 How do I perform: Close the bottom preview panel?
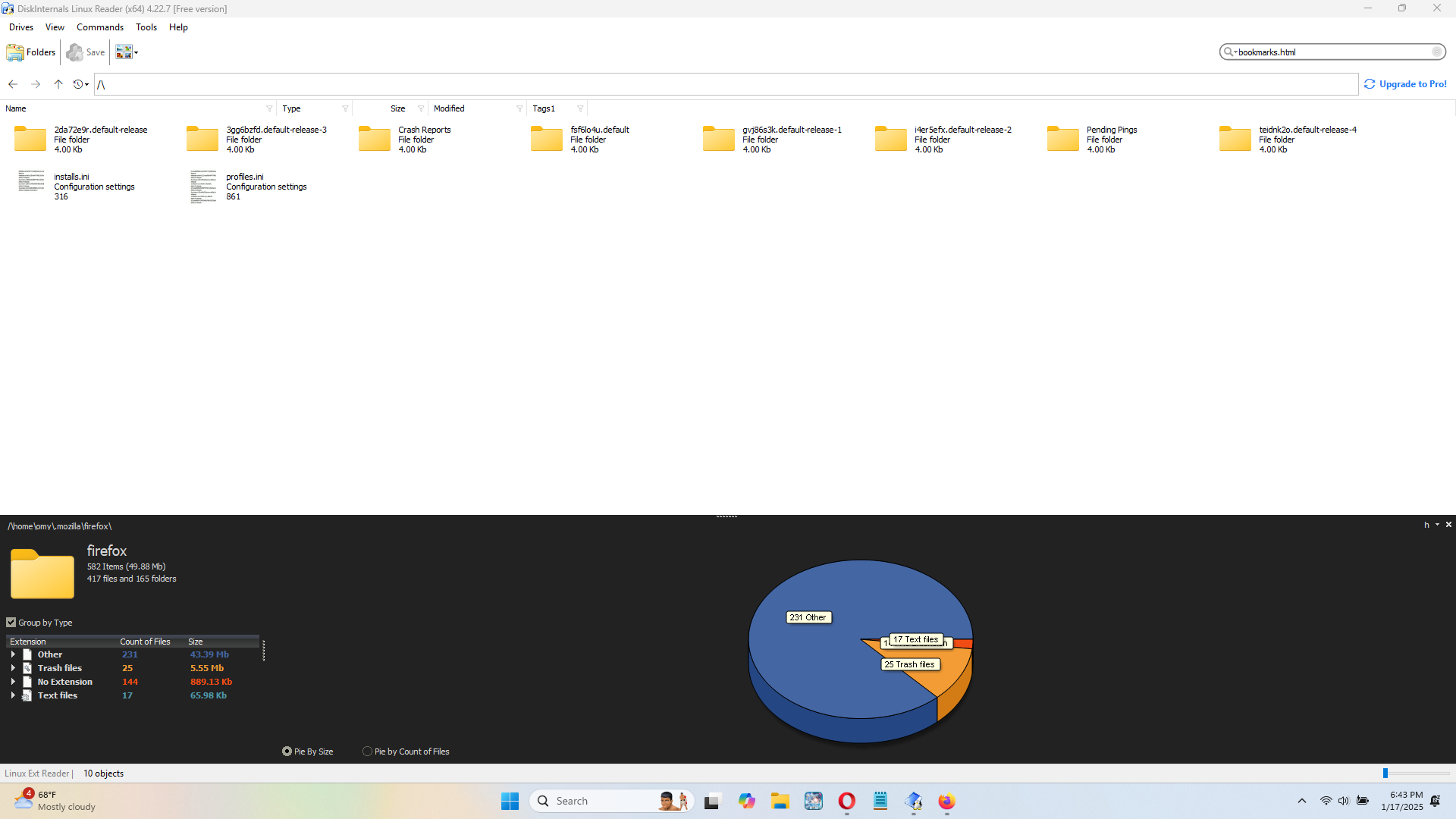1448,525
